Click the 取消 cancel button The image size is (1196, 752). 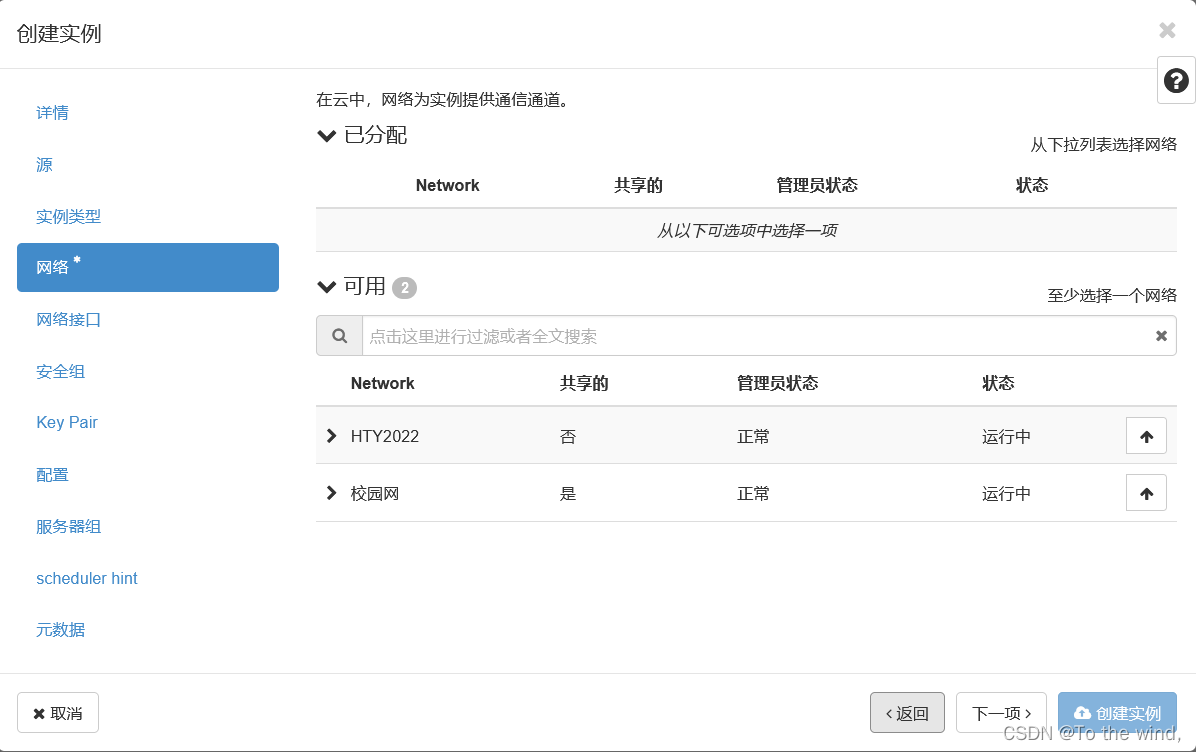[58, 712]
